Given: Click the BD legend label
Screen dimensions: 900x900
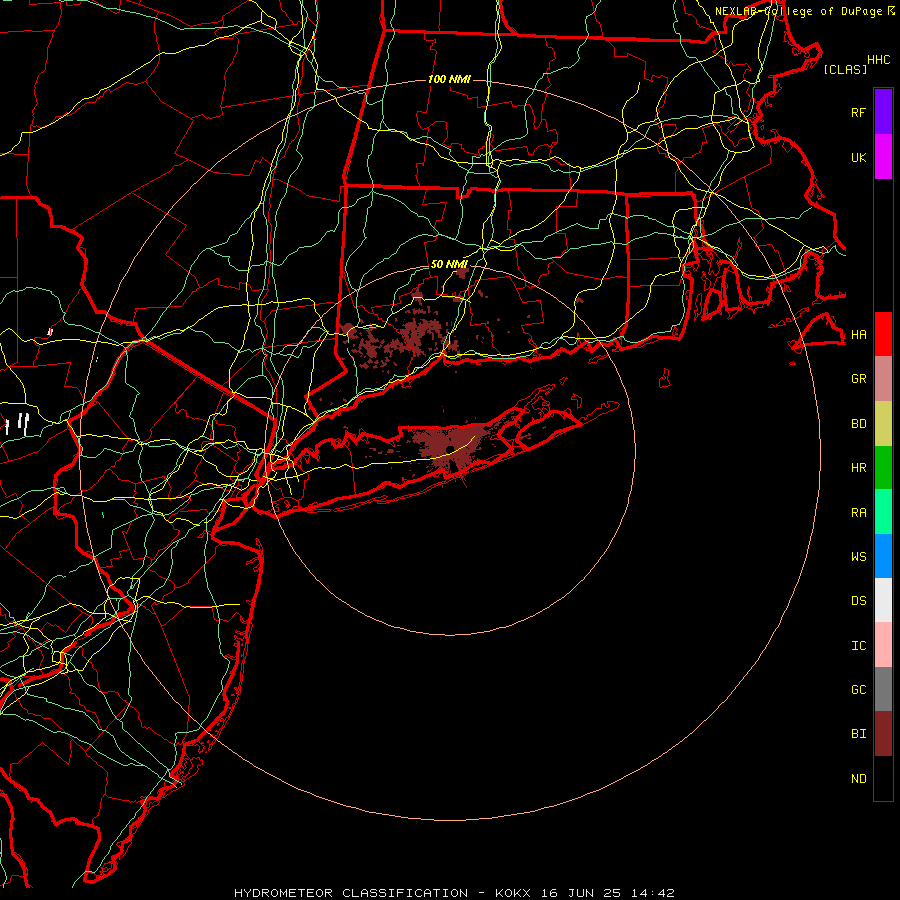Looking at the screenshot, I should point(858,424).
